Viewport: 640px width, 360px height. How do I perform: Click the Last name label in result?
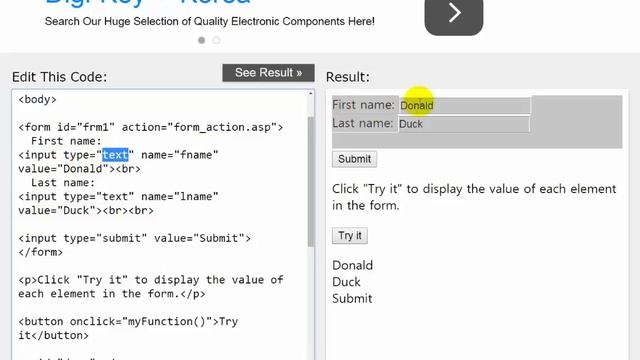(x=362, y=123)
